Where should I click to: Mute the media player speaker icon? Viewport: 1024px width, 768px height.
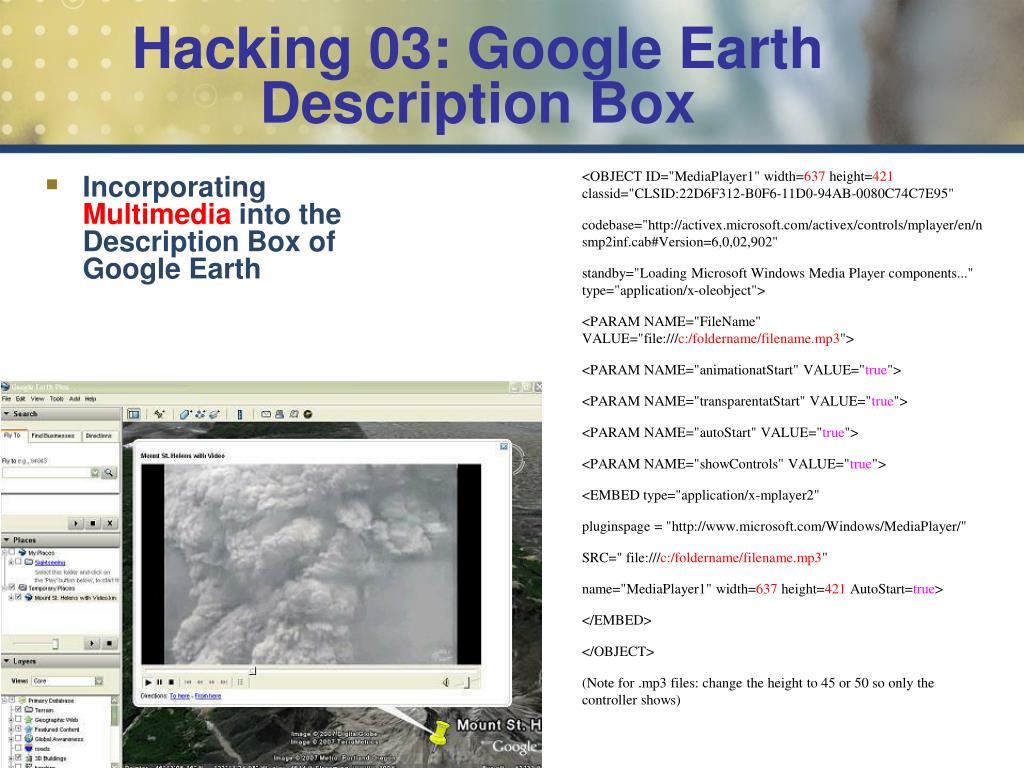445,682
